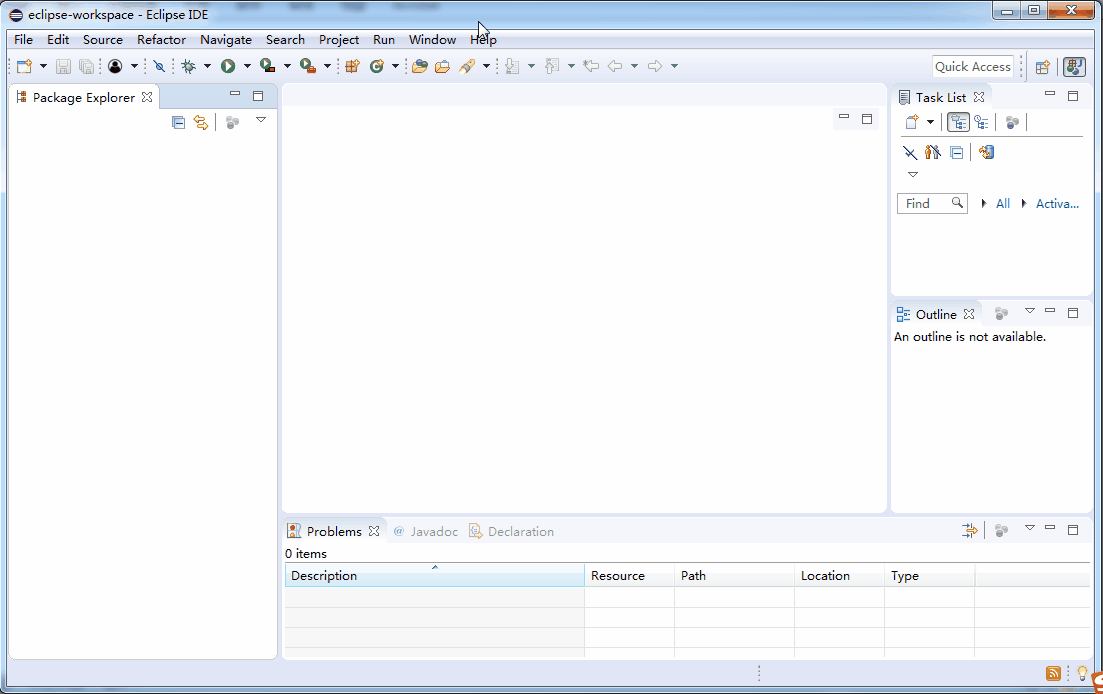Toggle Link with Editor in Package Explorer
The image size is (1103, 694).
[201, 122]
